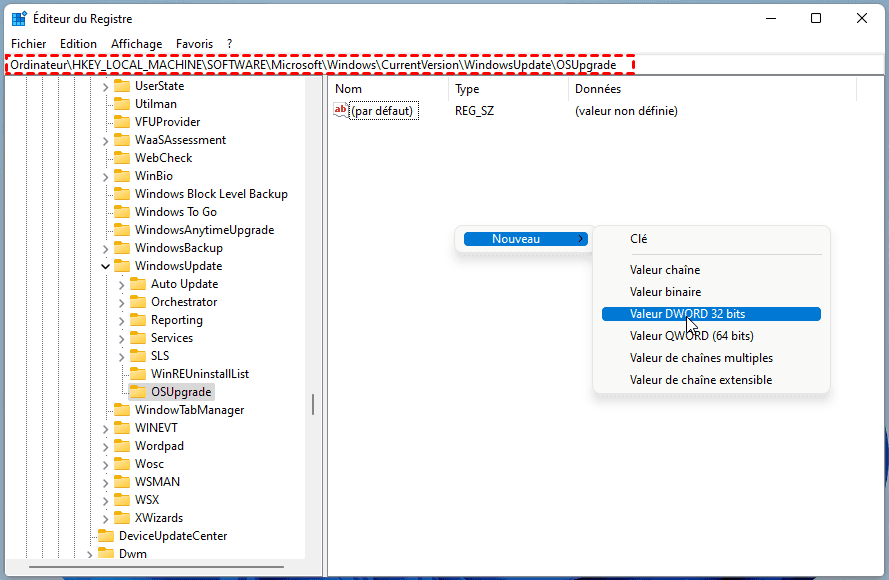This screenshot has height=580, width=889.
Task: Click the tree pane horizontal scrollbar
Action: [156, 566]
